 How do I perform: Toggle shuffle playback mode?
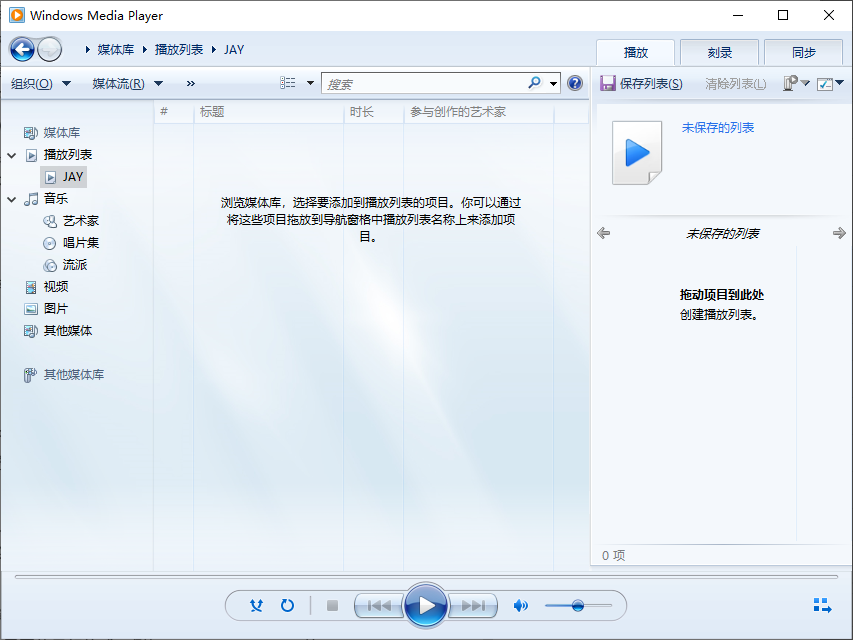point(256,605)
